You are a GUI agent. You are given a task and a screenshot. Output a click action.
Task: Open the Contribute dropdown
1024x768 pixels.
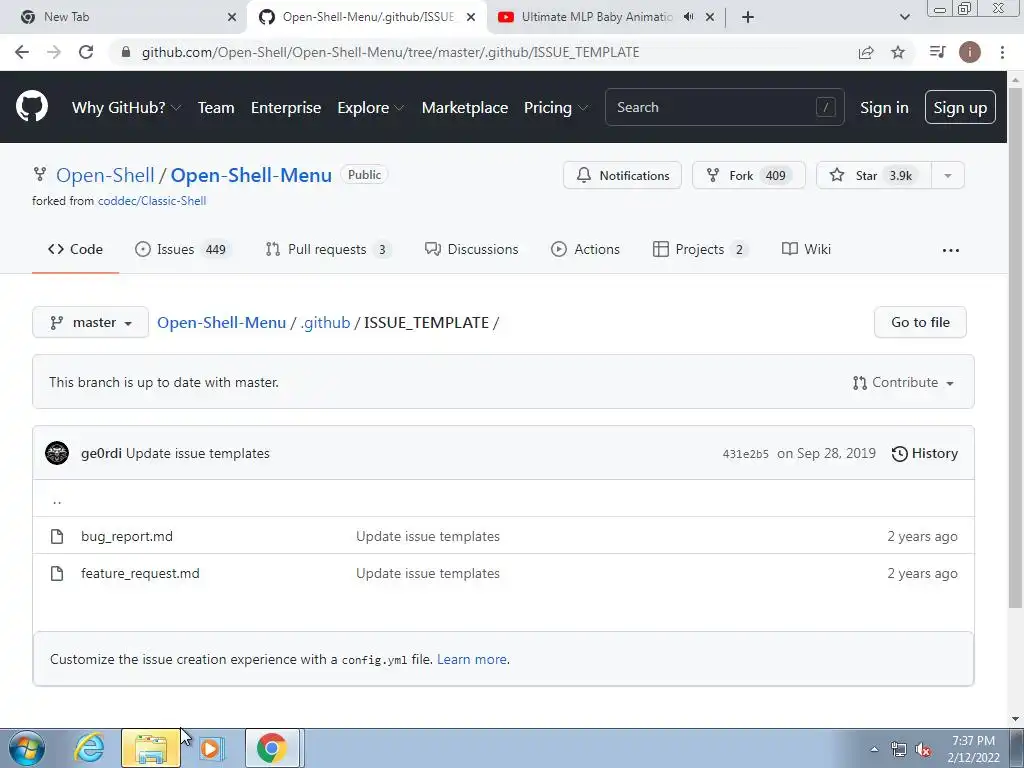[x=903, y=383]
